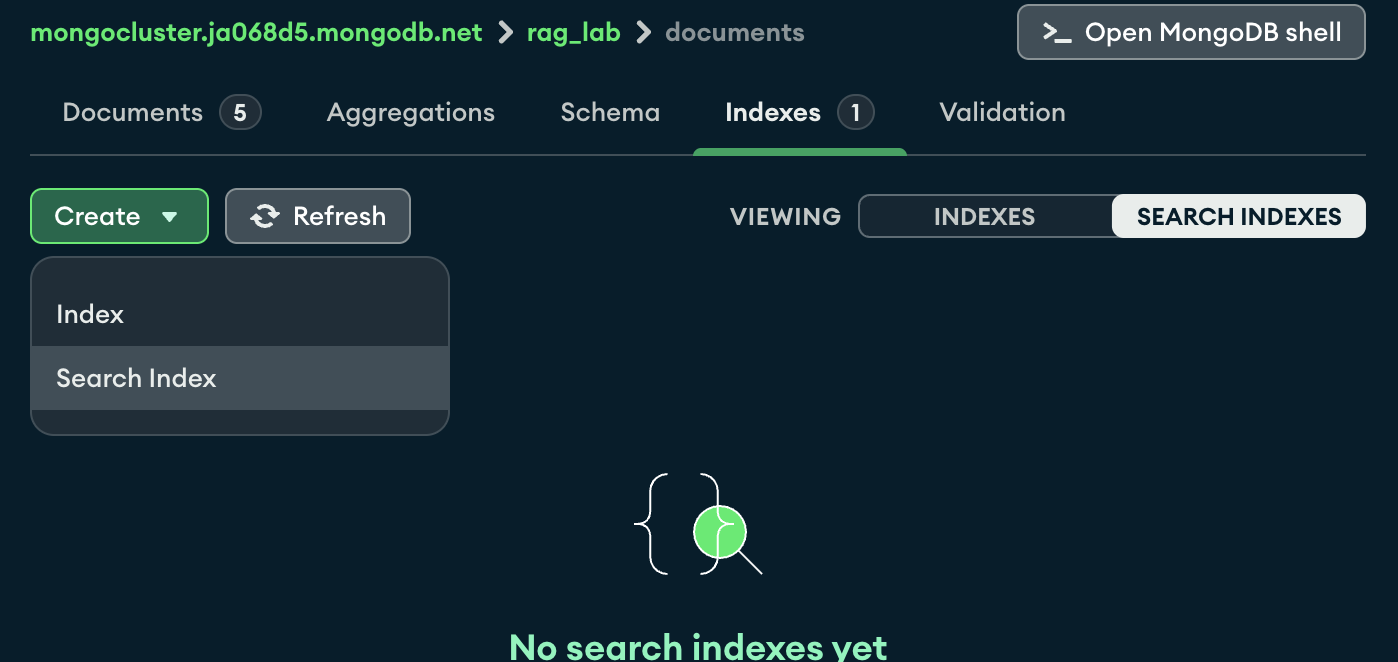
Task: Open the Aggregations tab
Action: coord(411,112)
